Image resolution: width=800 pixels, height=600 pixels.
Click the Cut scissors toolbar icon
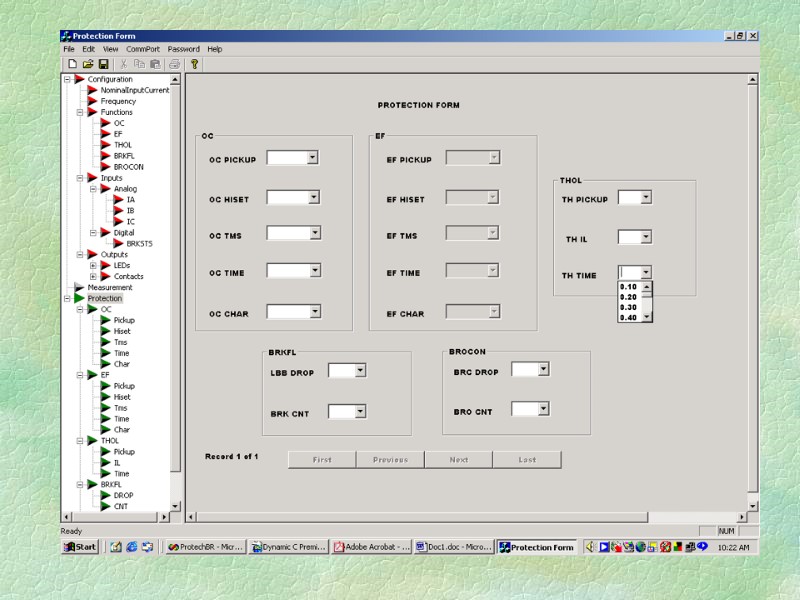pyautogui.click(x=124, y=64)
